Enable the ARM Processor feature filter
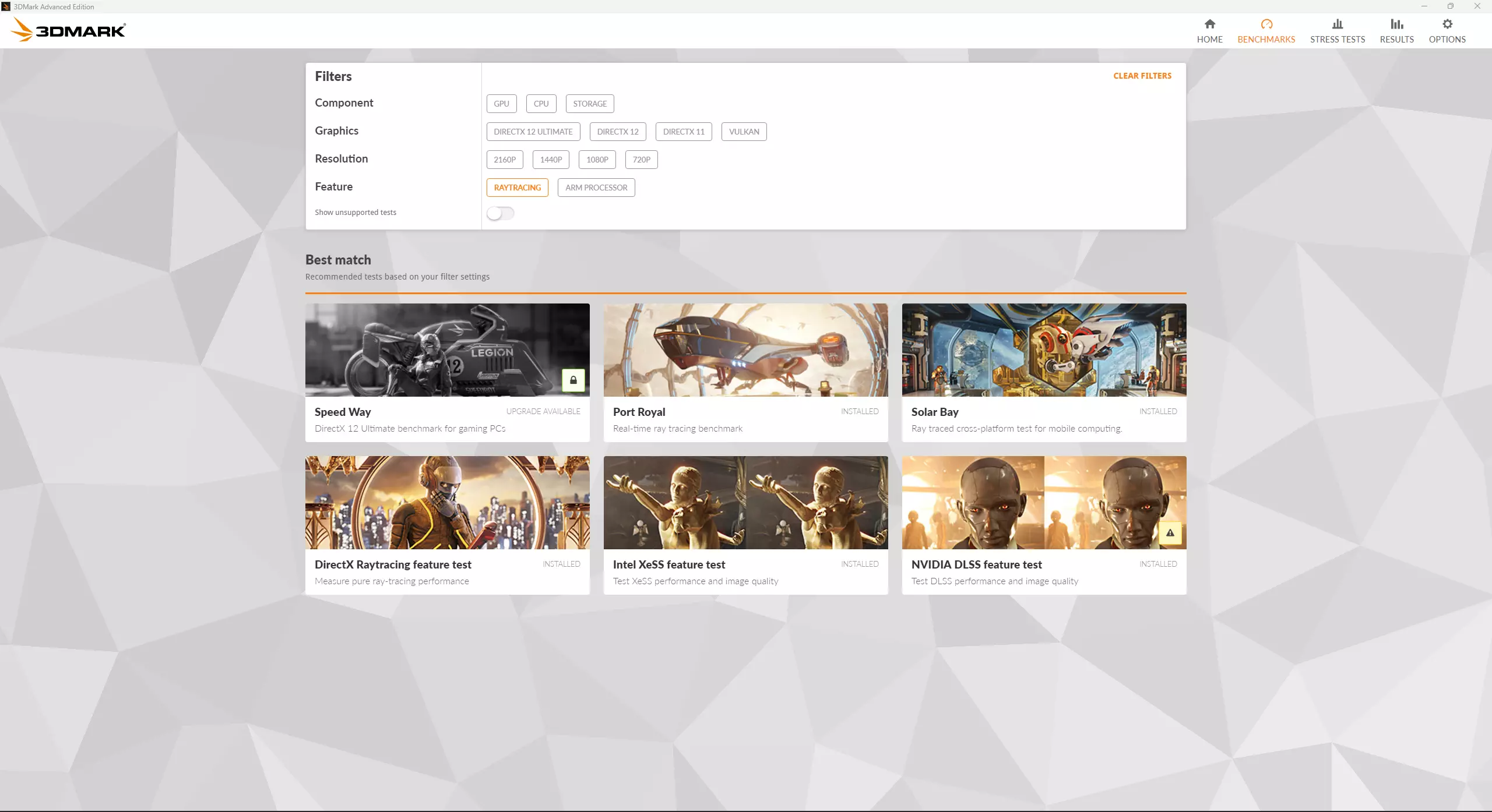 [596, 188]
